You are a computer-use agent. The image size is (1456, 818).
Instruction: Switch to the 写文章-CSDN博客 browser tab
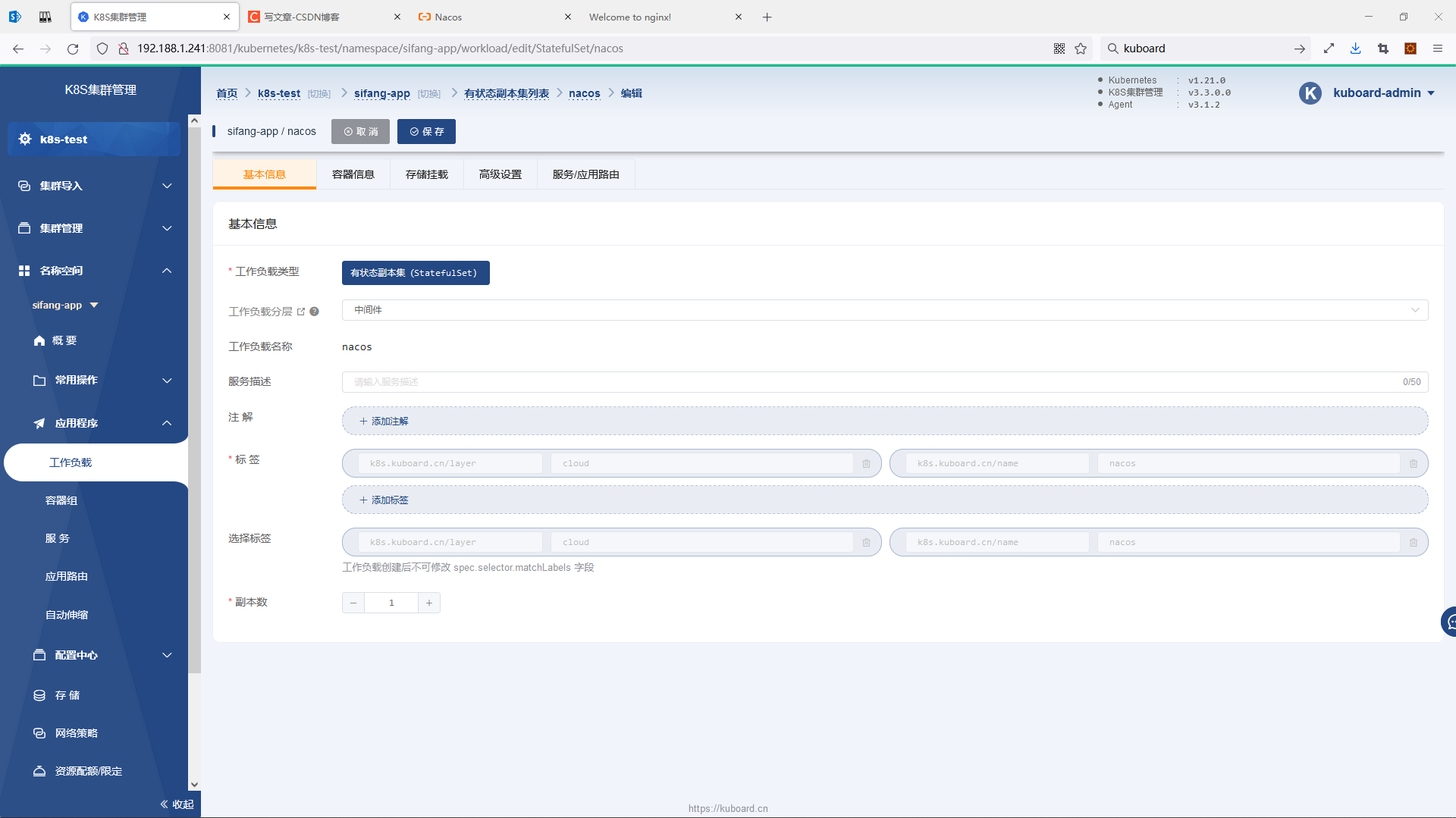point(325,17)
